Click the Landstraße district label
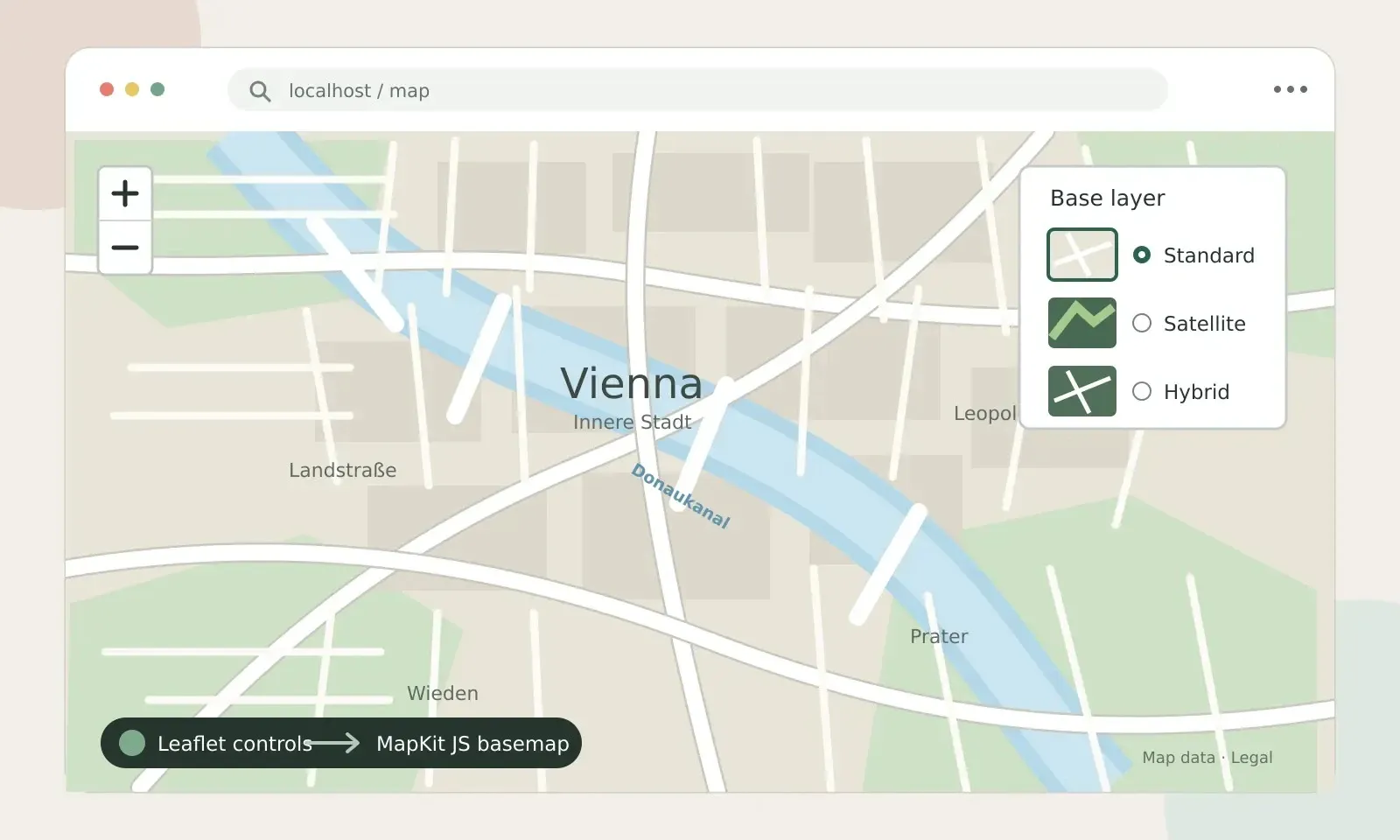 coord(343,470)
